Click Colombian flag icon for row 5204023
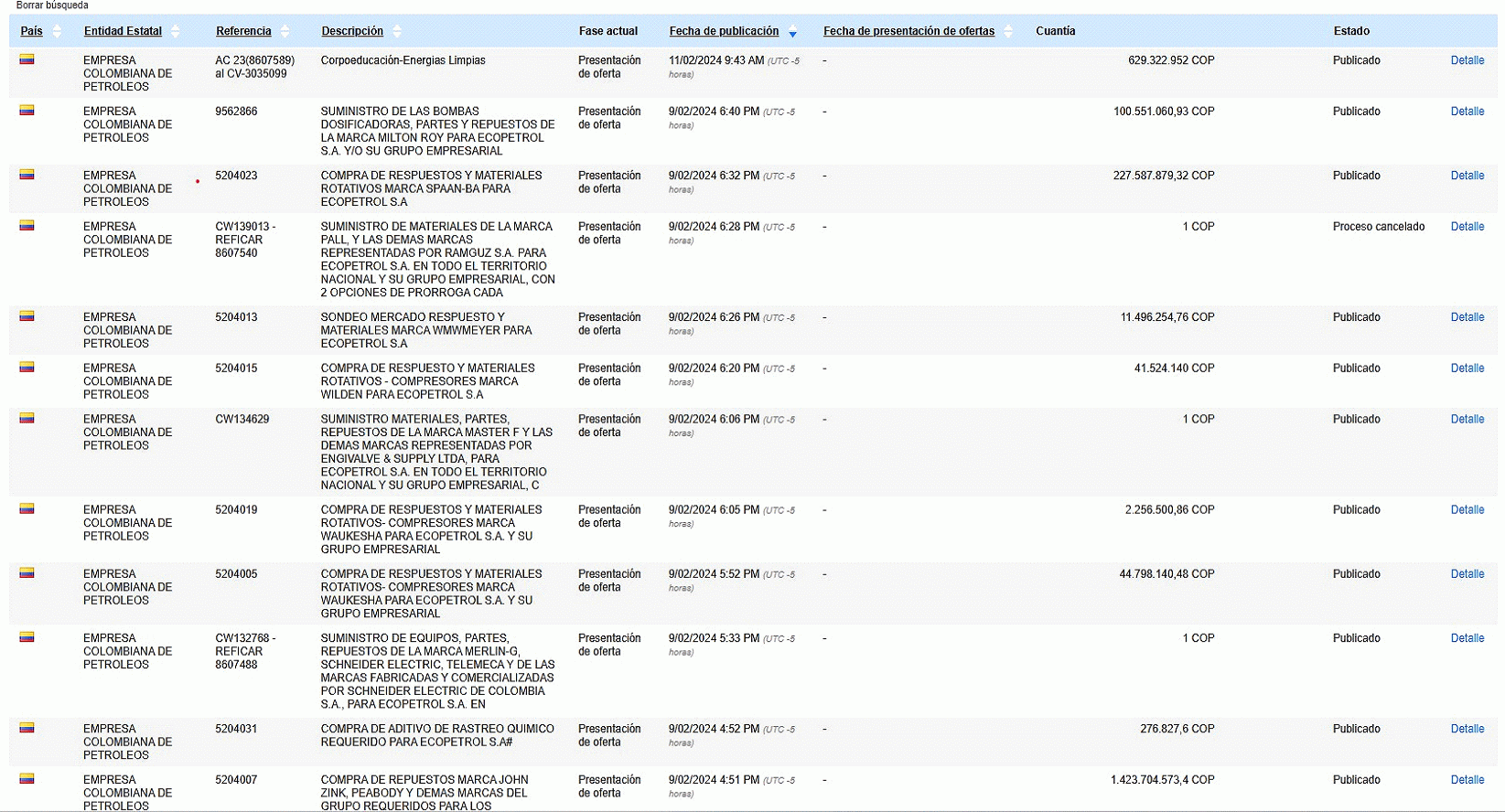 coord(27,175)
